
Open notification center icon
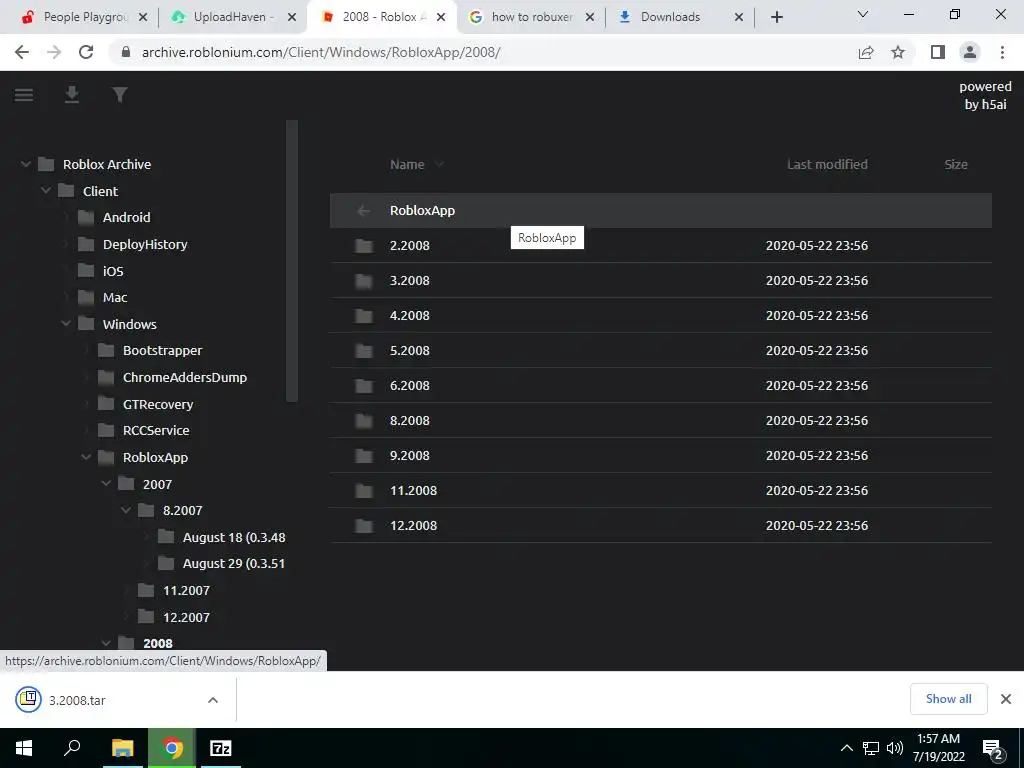point(992,748)
